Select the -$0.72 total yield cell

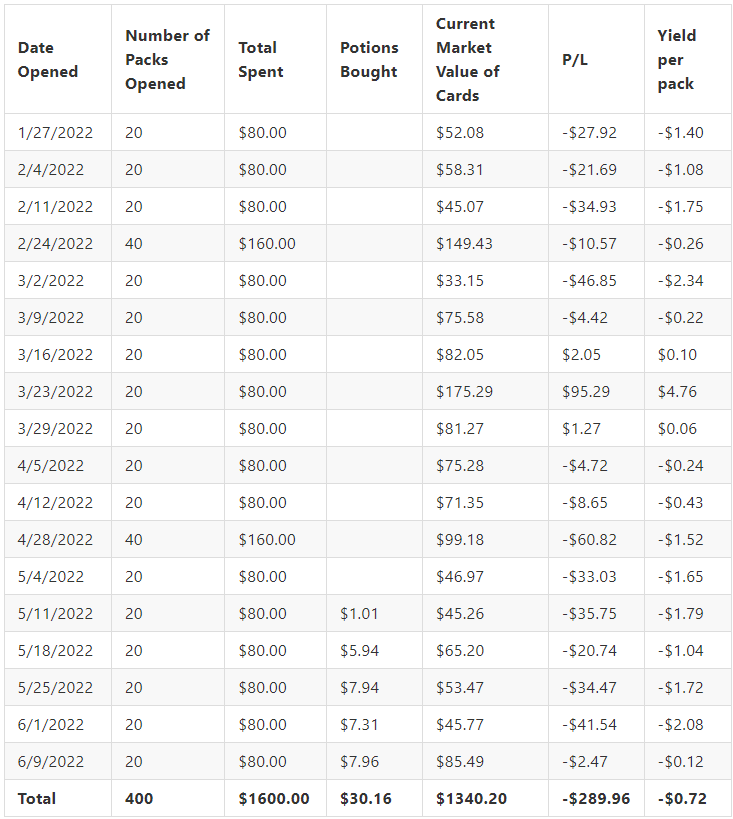[x=688, y=799]
